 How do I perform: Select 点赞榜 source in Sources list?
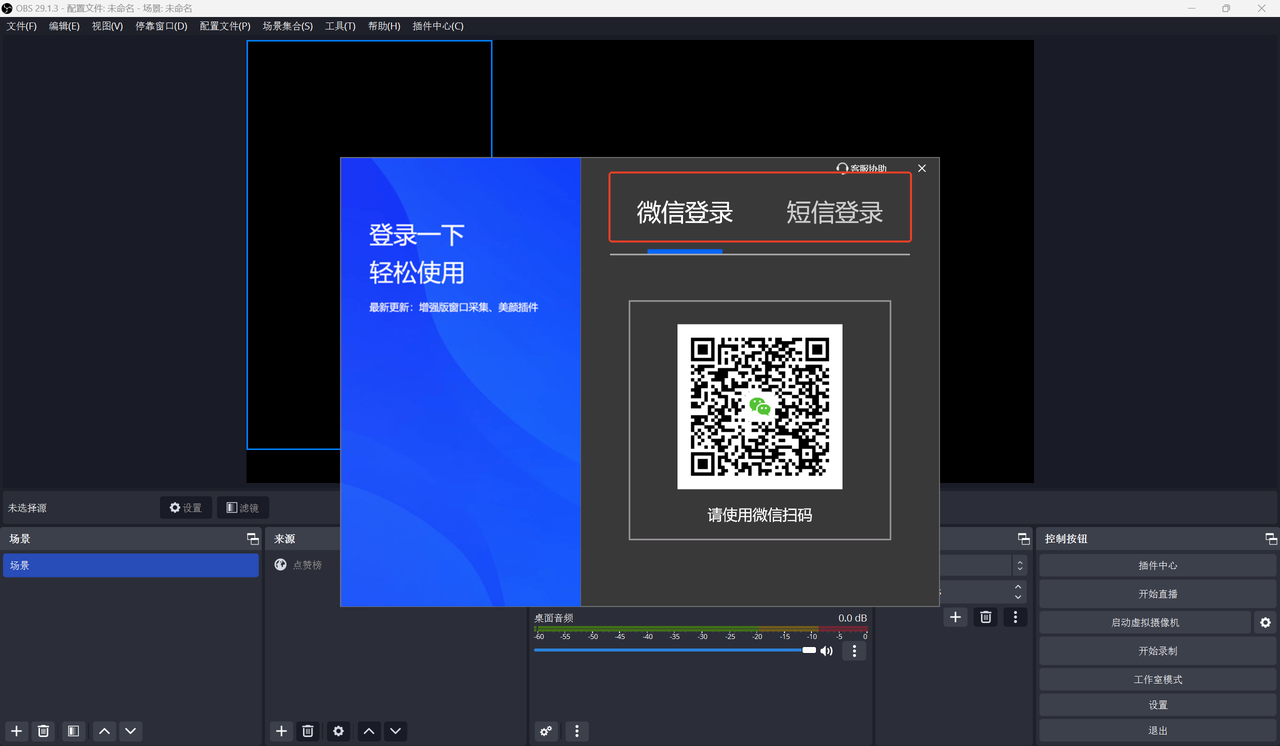tap(307, 565)
